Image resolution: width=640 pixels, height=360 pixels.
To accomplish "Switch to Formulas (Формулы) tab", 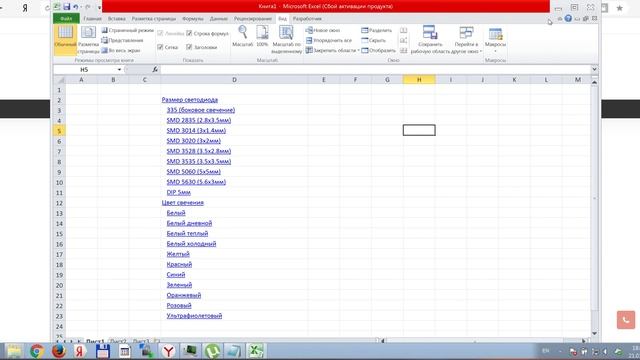I will click(x=192, y=19).
